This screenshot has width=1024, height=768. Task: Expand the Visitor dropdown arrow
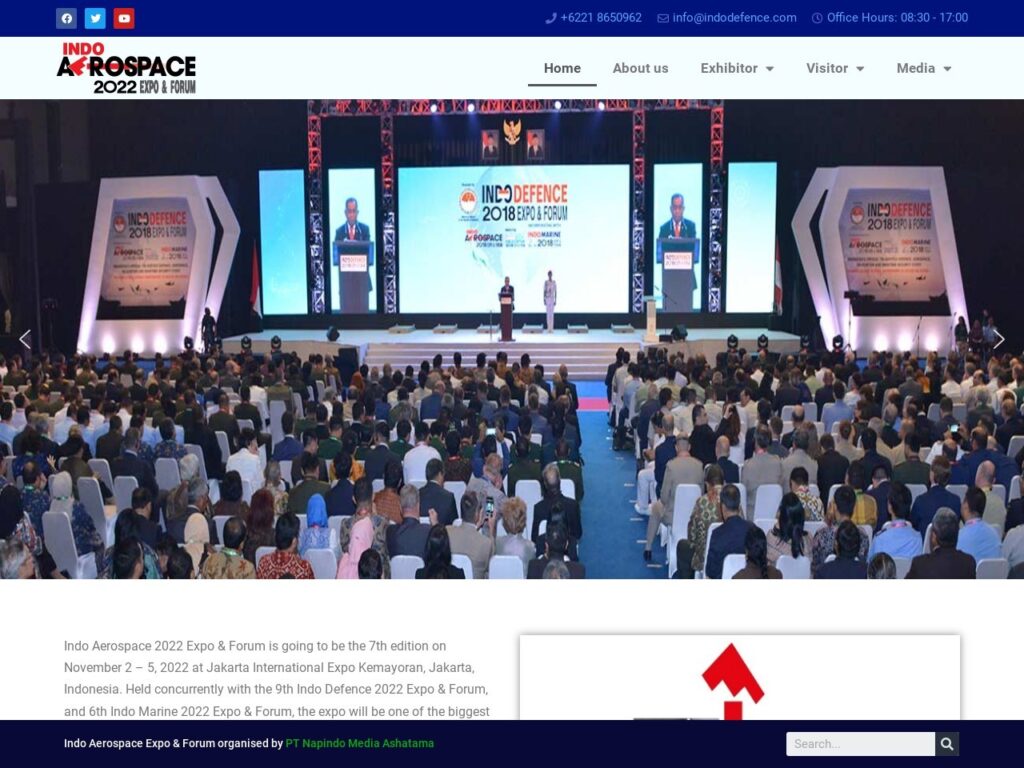[x=860, y=69]
